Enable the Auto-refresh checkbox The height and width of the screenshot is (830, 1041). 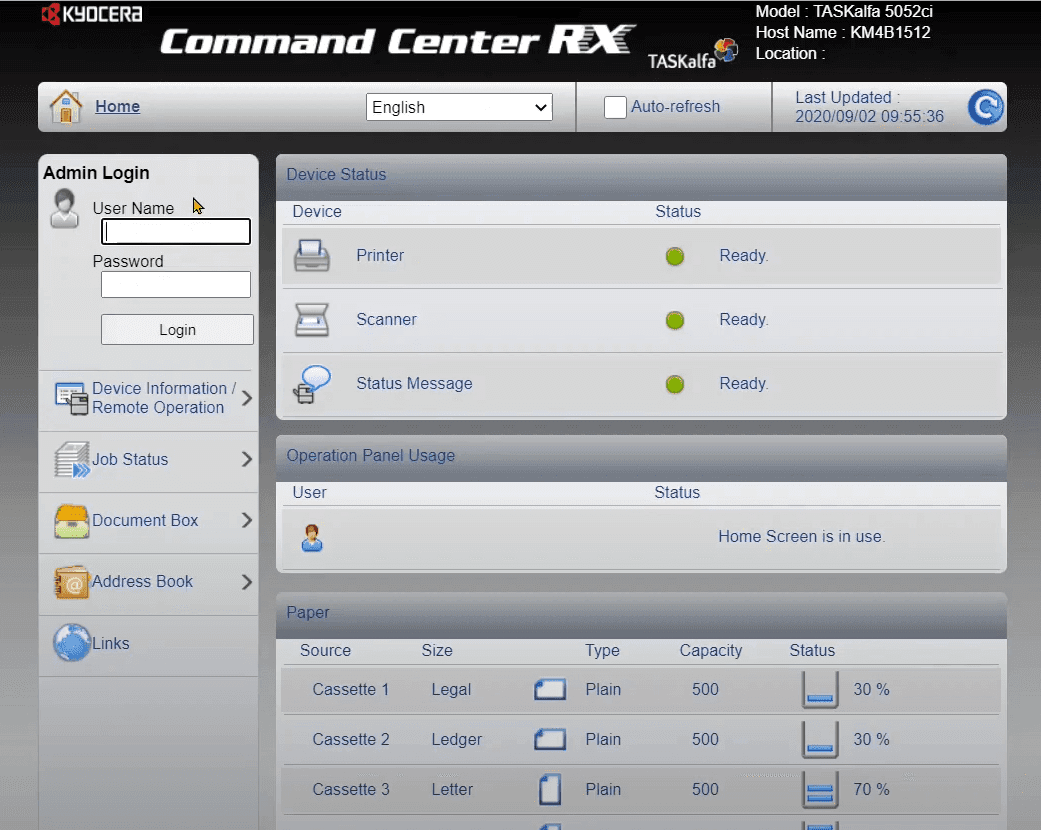pyautogui.click(x=615, y=107)
